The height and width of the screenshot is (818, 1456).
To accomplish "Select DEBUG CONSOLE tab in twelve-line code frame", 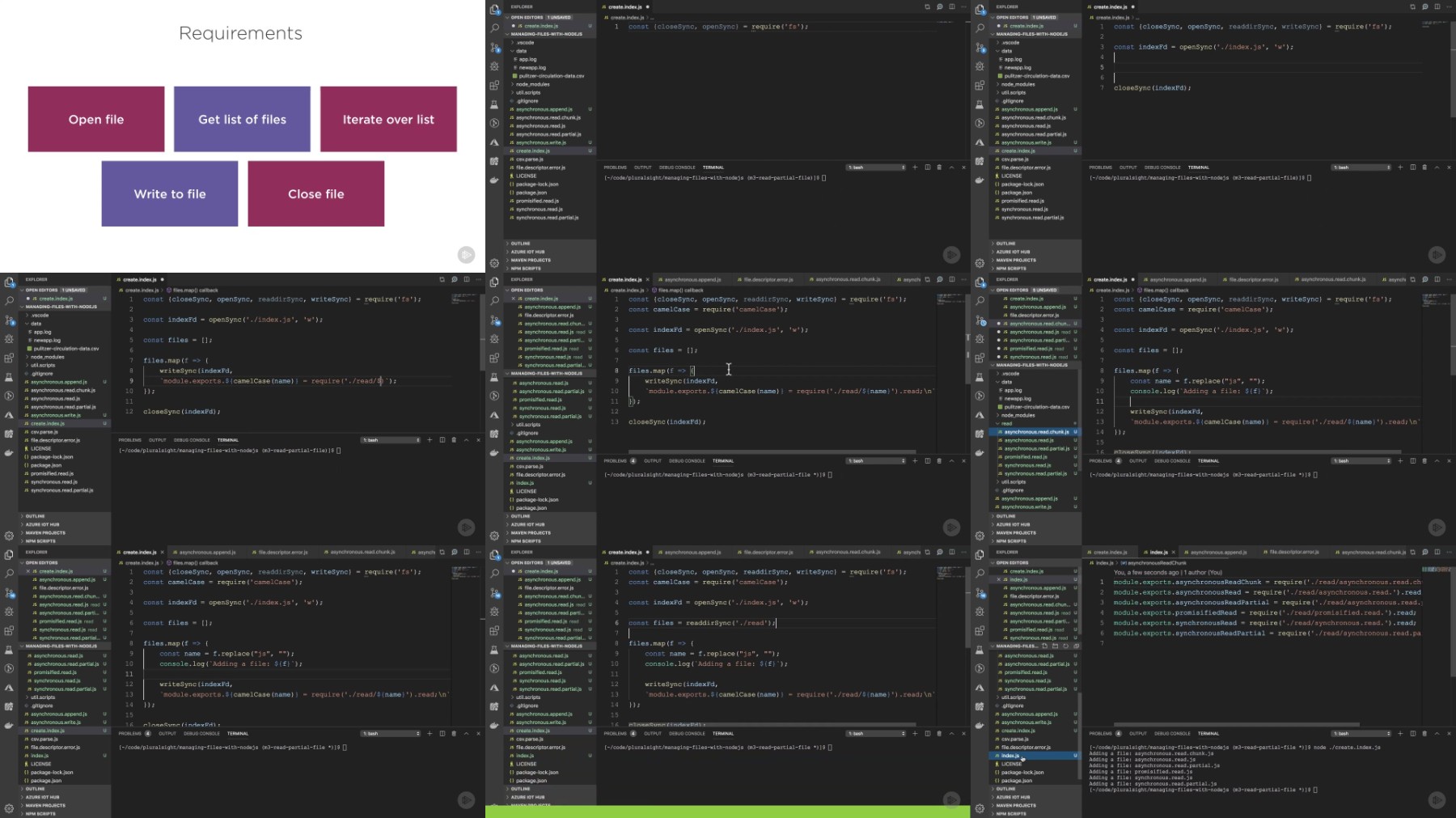I will [x=192, y=440].
